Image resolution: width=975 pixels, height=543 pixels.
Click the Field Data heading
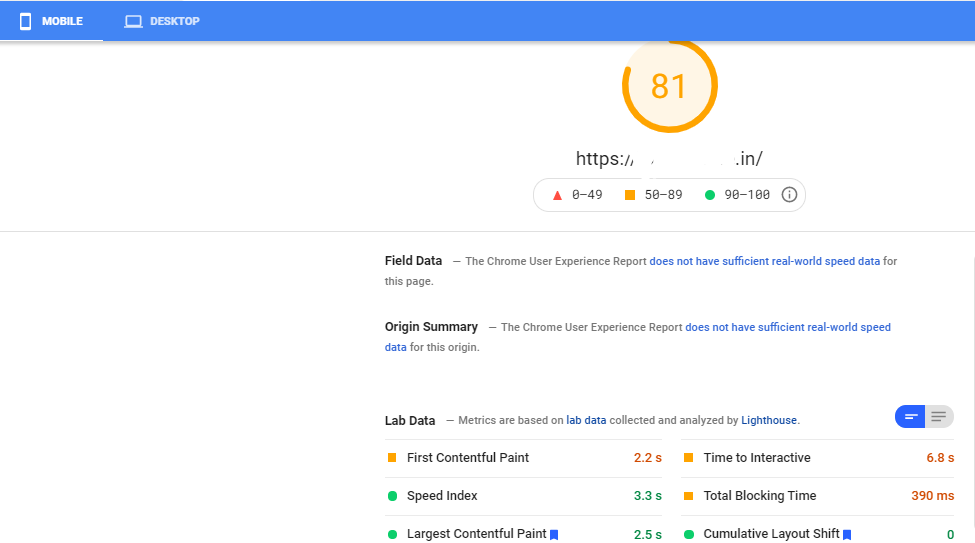(414, 261)
